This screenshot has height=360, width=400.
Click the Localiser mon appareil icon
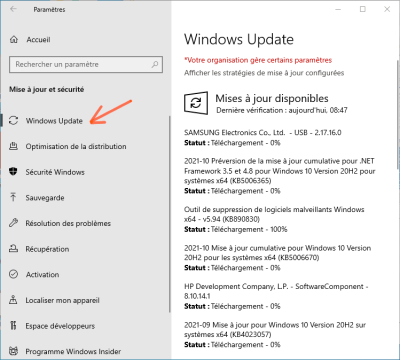pos(13,300)
